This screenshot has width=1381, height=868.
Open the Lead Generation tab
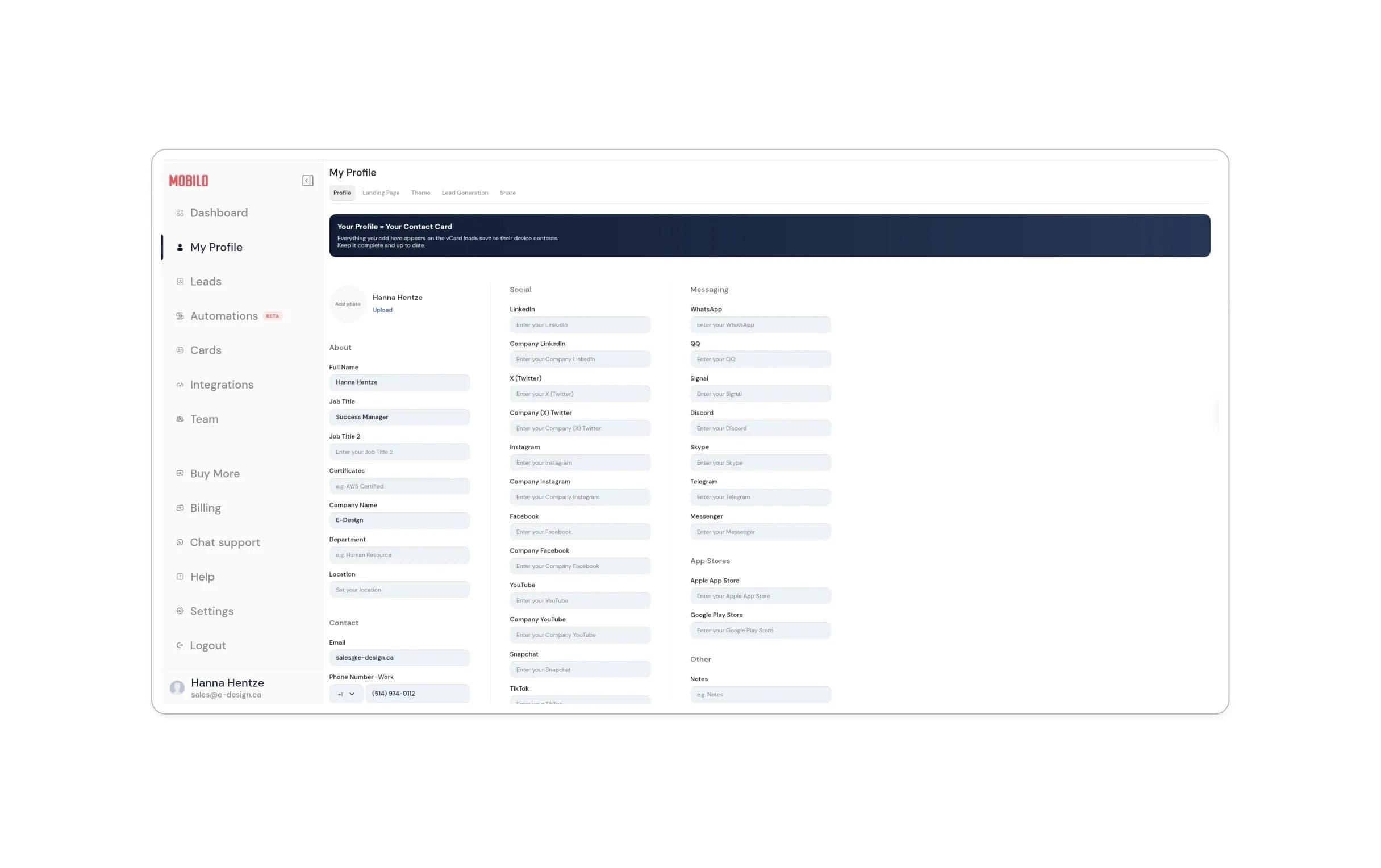coord(465,193)
